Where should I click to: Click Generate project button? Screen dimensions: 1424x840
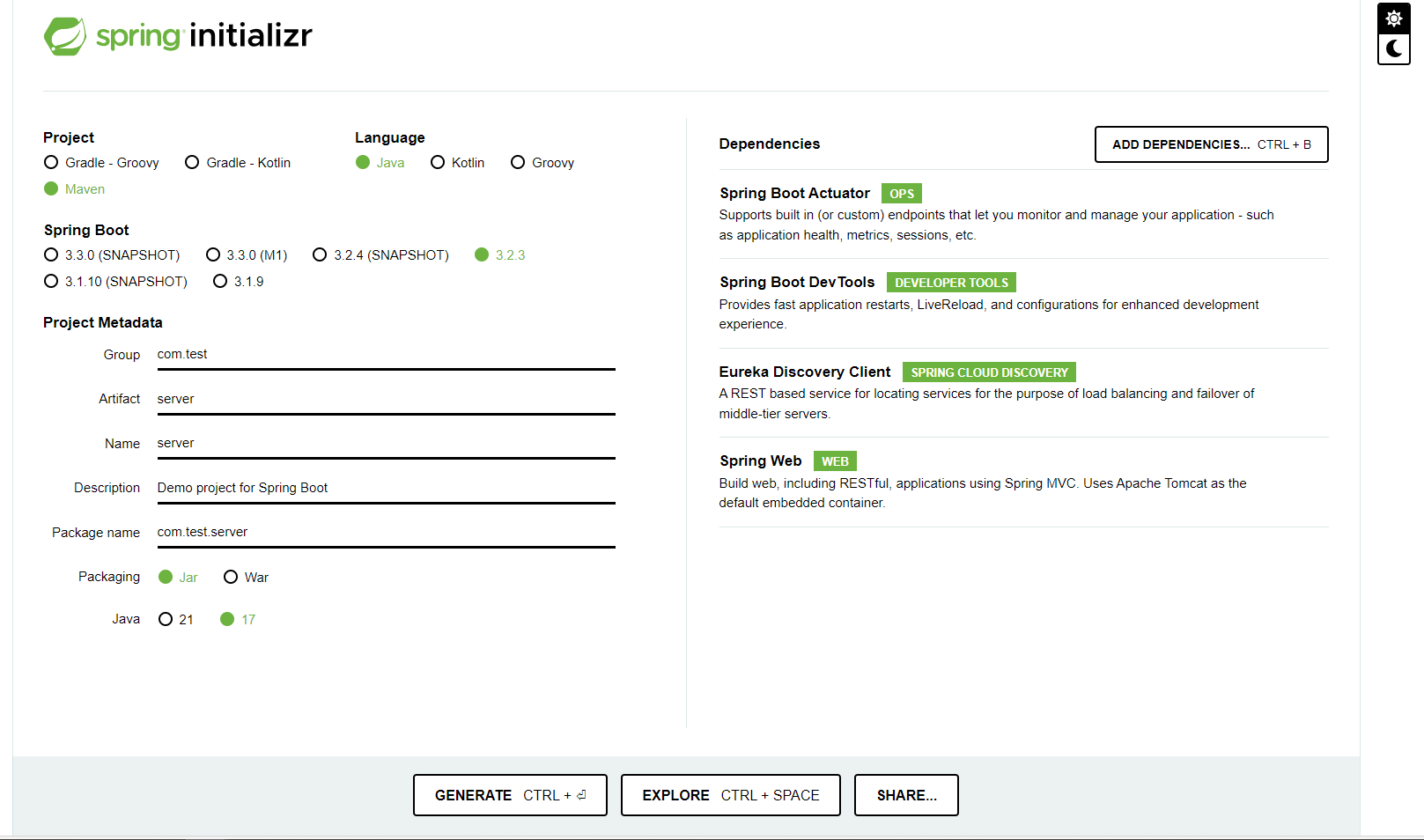pos(510,795)
